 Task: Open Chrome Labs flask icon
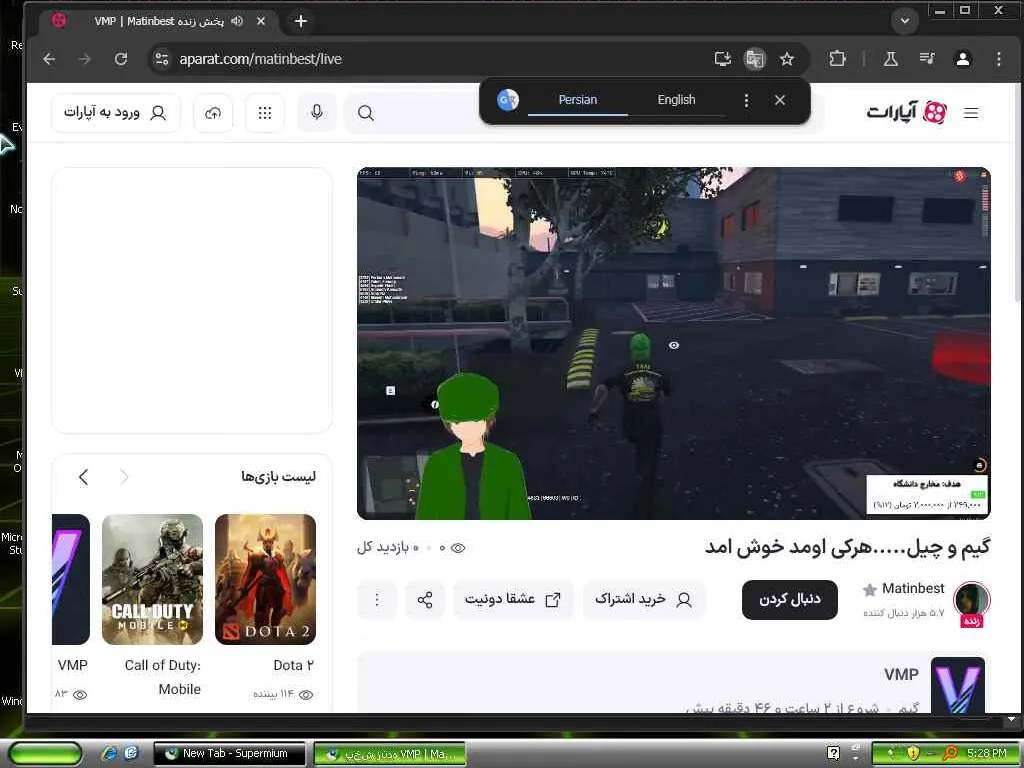point(891,59)
